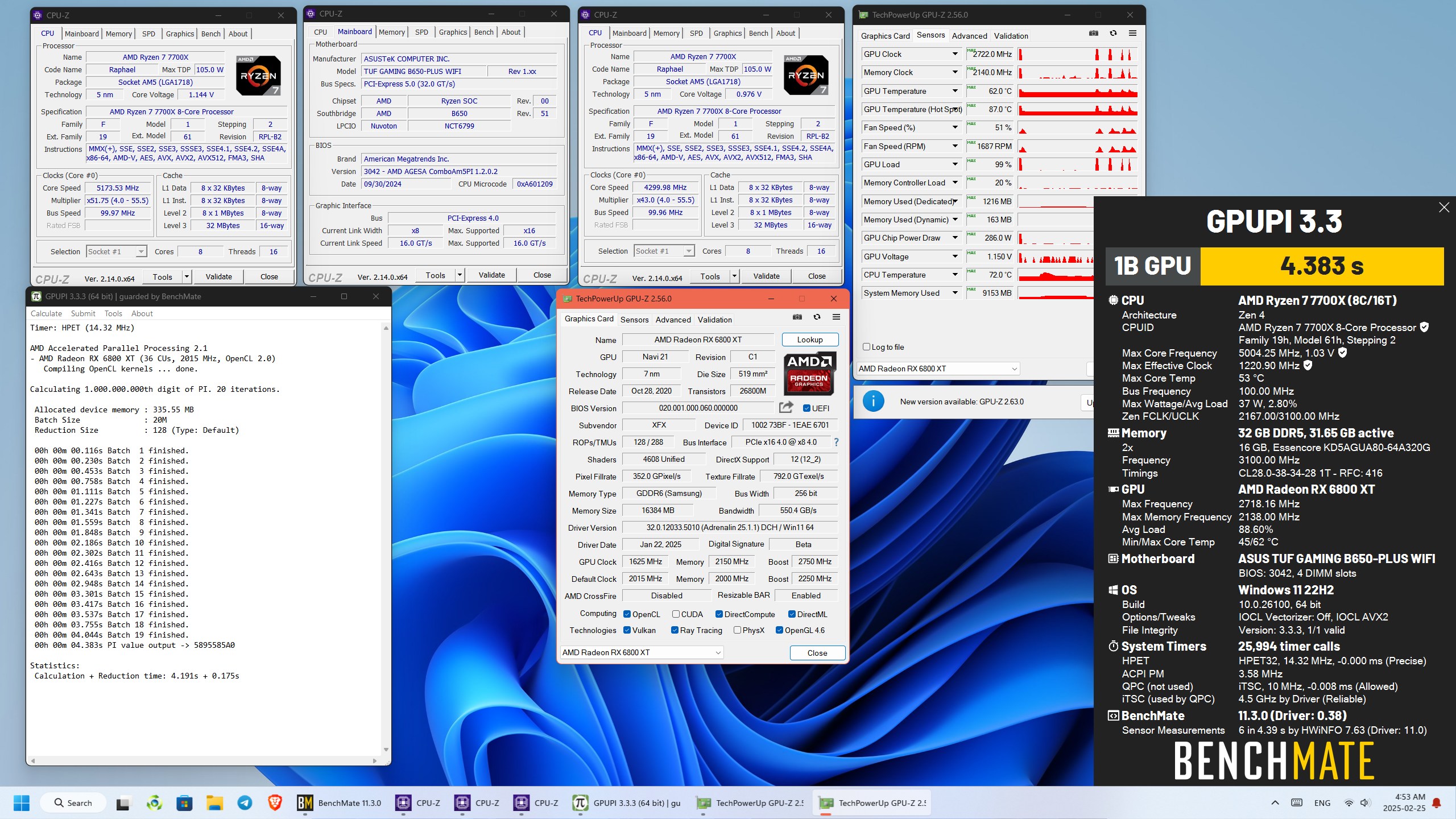Enable Log to file checkbox in GPU-Z Sensors

tap(866, 347)
